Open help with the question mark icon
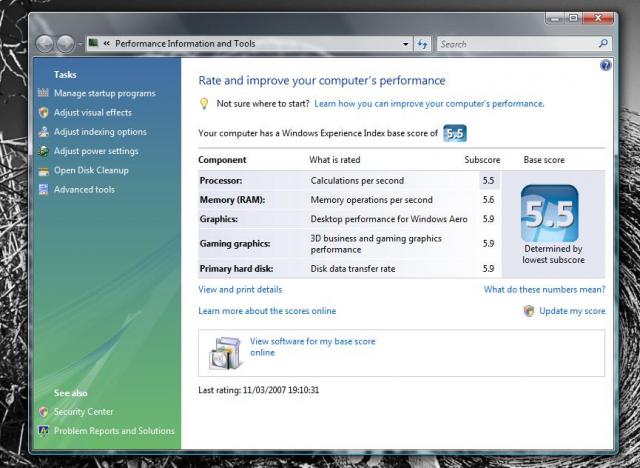640x468 pixels. pyautogui.click(x=606, y=65)
